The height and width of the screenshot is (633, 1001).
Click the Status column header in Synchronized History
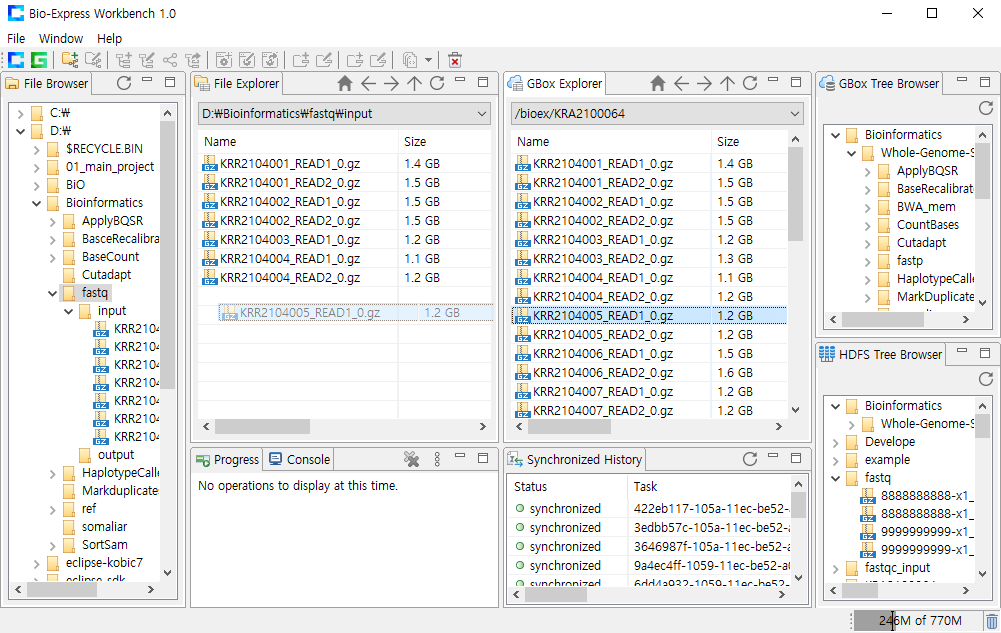[567, 486]
